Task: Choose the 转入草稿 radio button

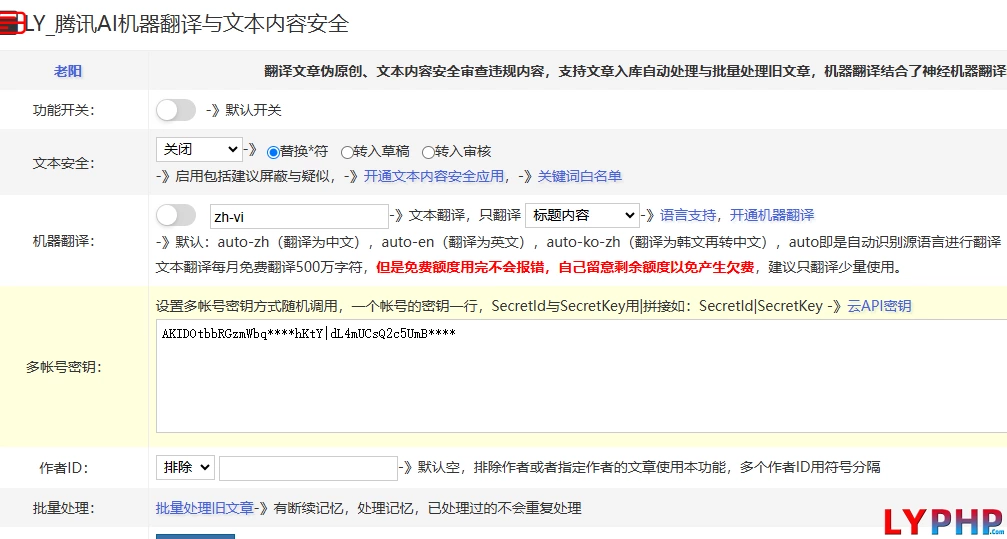Action: tap(347, 153)
